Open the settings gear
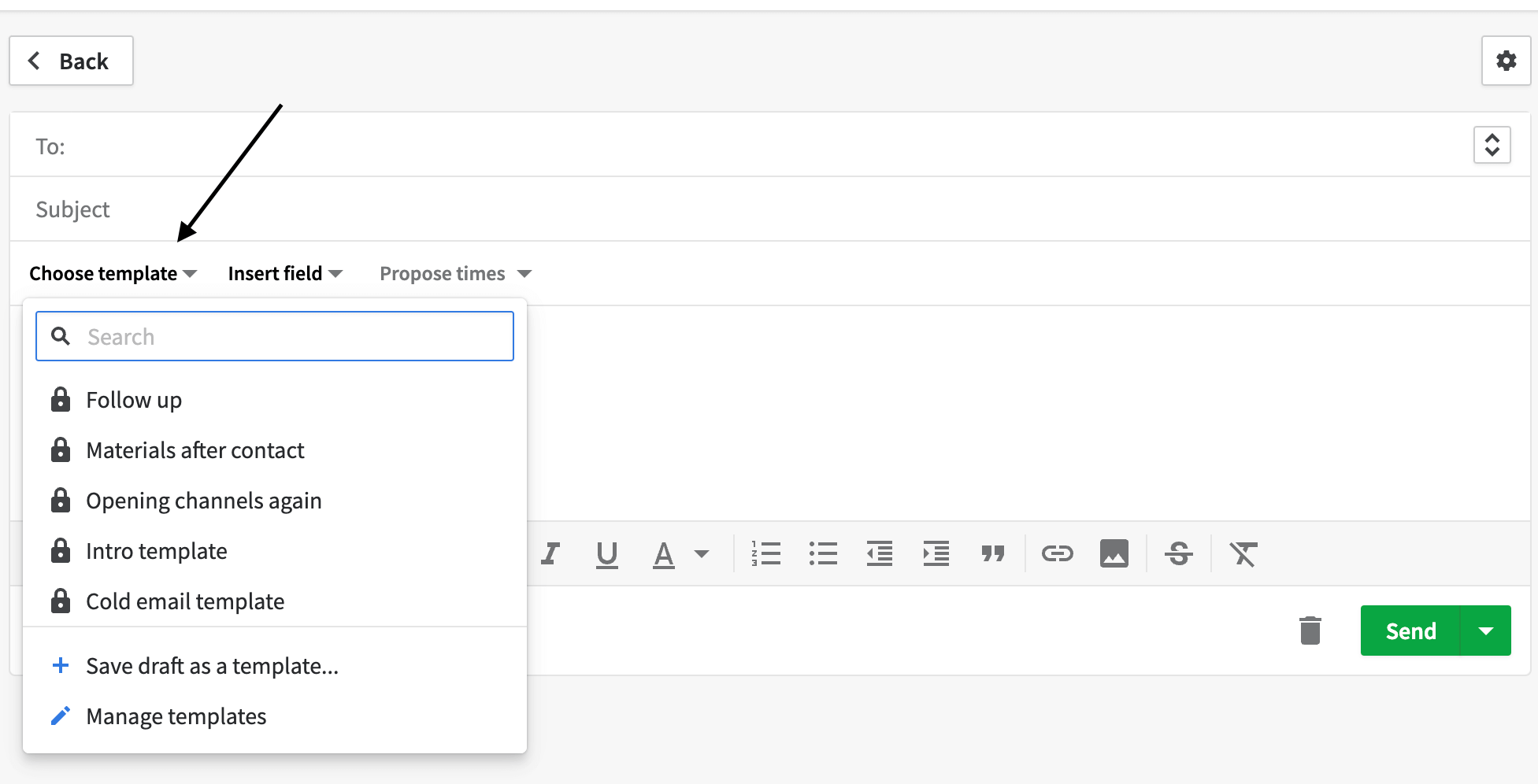This screenshot has width=1538, height=784. (1506, 61)
